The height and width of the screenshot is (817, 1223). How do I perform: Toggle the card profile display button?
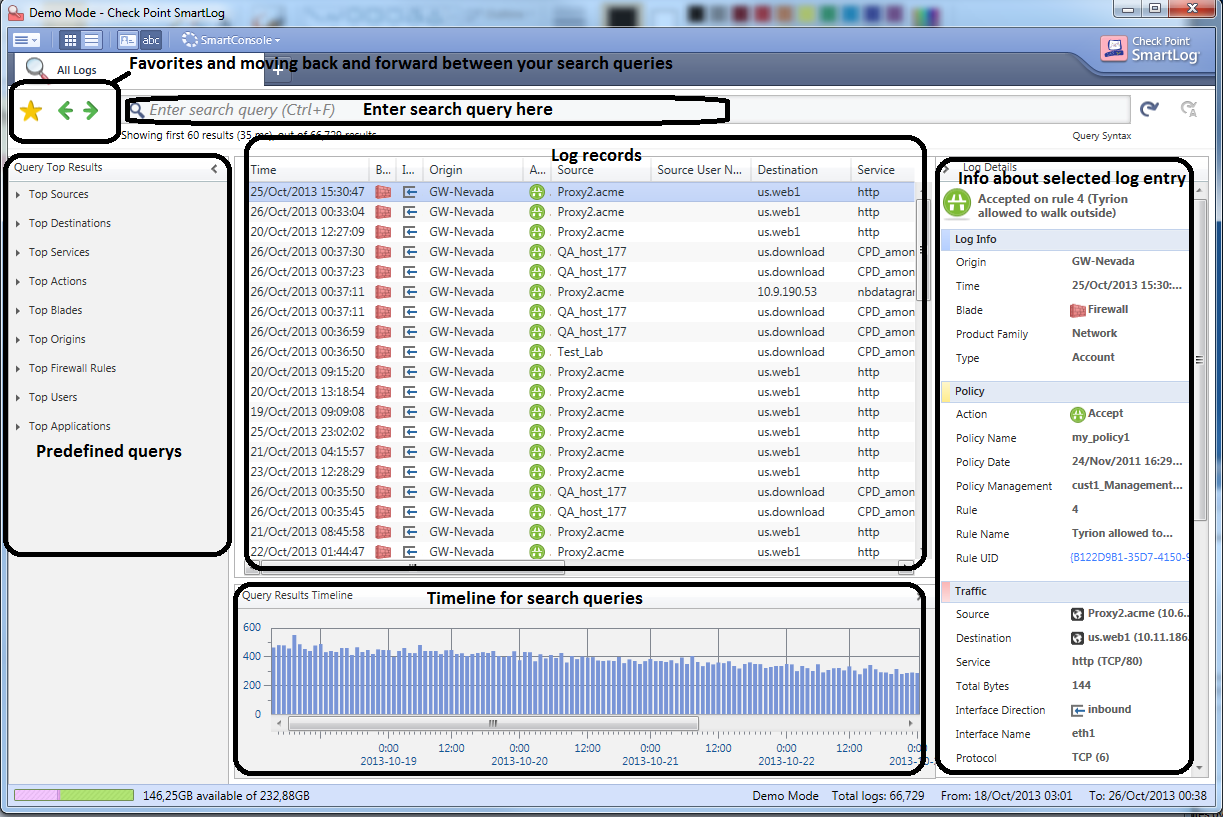128,40
